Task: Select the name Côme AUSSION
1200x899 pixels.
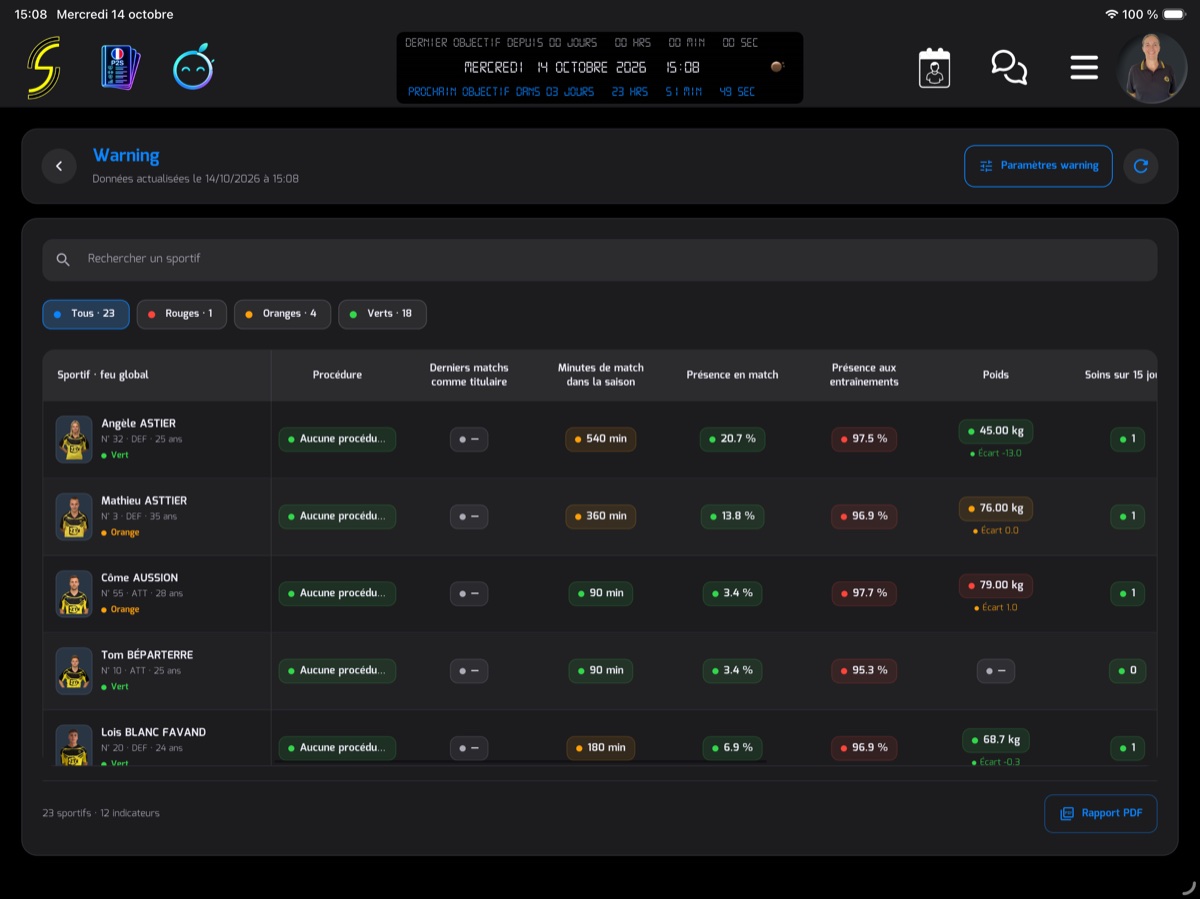Action: pos(139,578)
